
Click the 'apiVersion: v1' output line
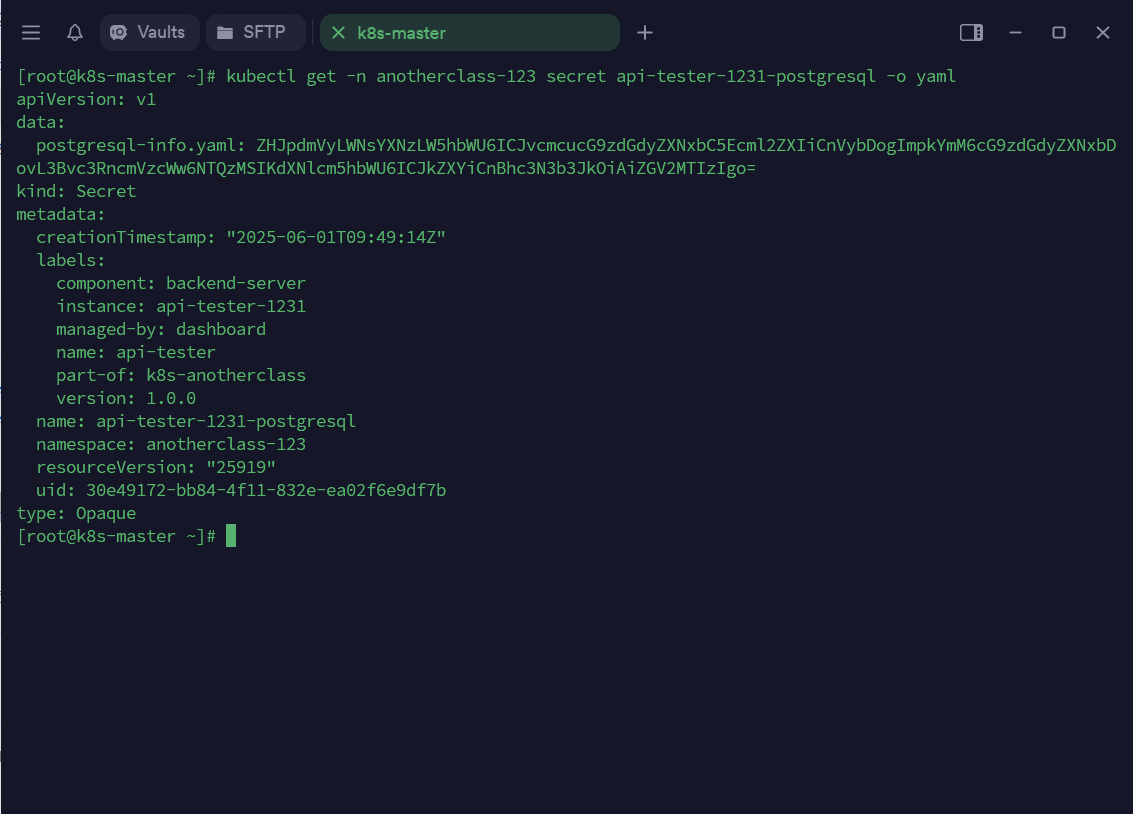(x=86, y=100)
